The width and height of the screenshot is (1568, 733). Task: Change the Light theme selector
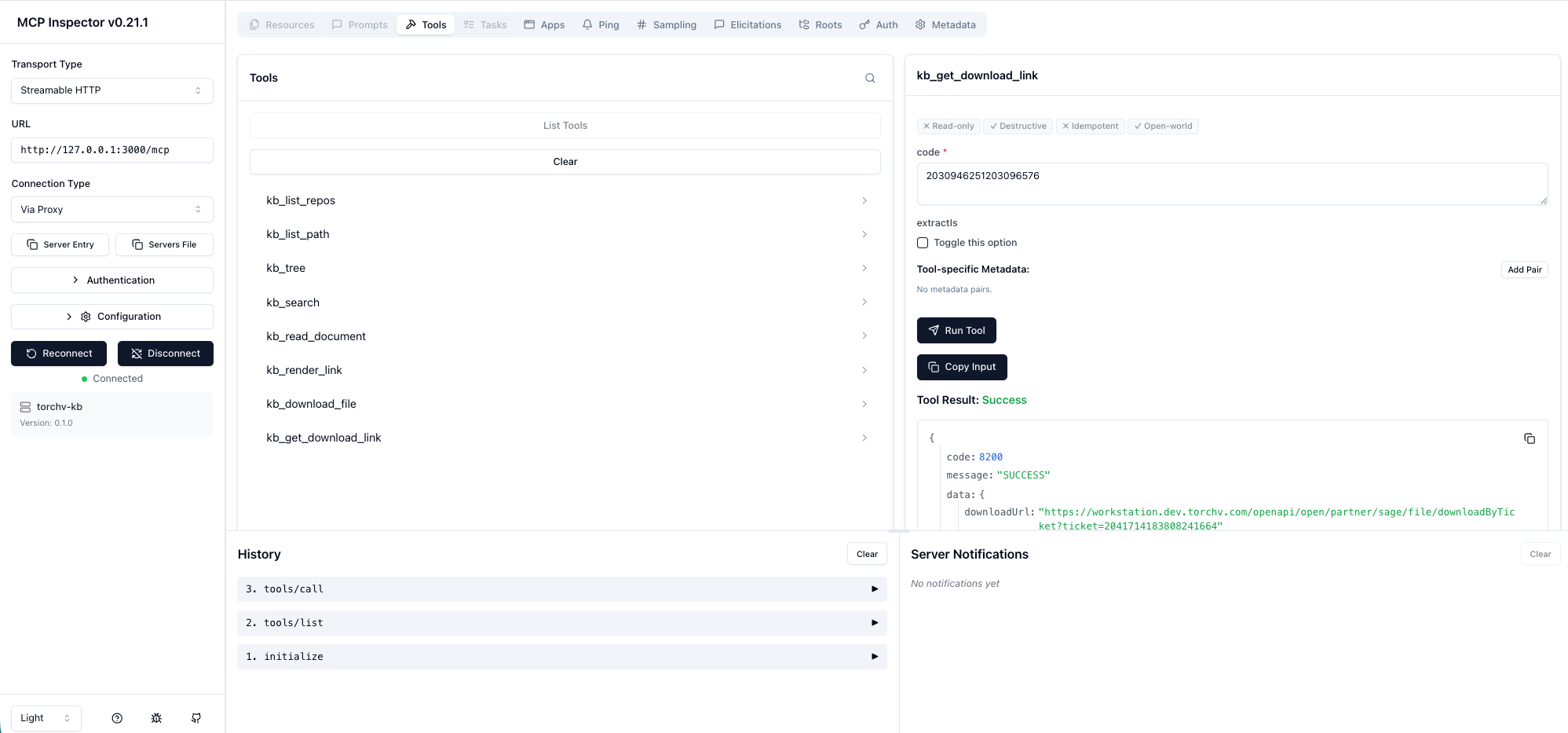46,718
